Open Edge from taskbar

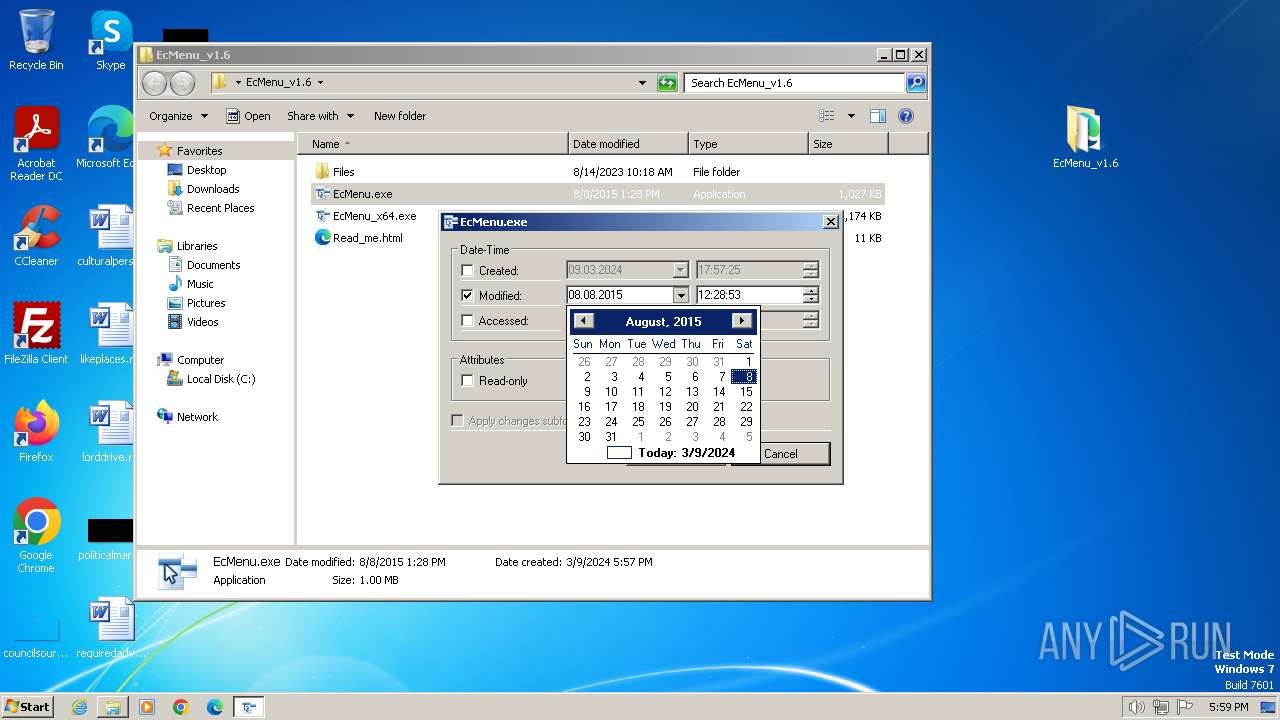tap(215, 707)
